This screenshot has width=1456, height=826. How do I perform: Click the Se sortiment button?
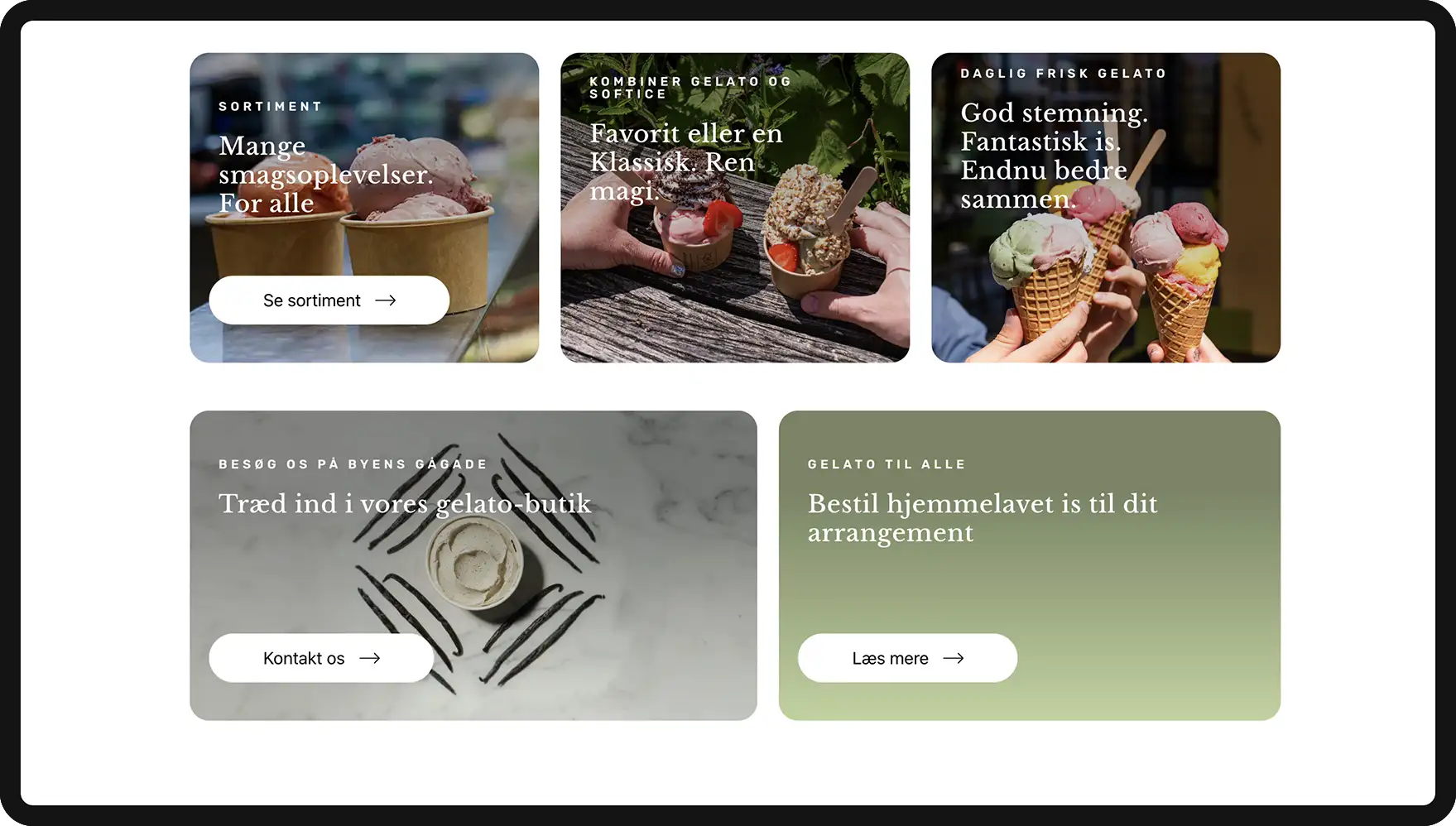coord(329,300)
